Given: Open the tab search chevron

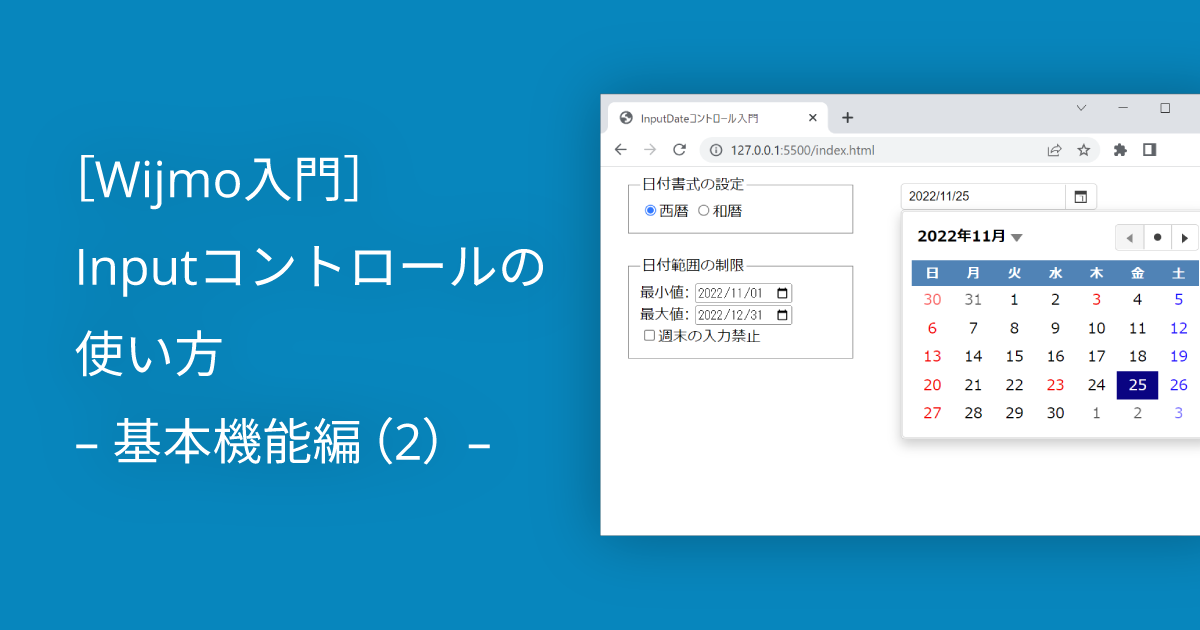Looking at the screenshot, I should tap(1081, 107).
